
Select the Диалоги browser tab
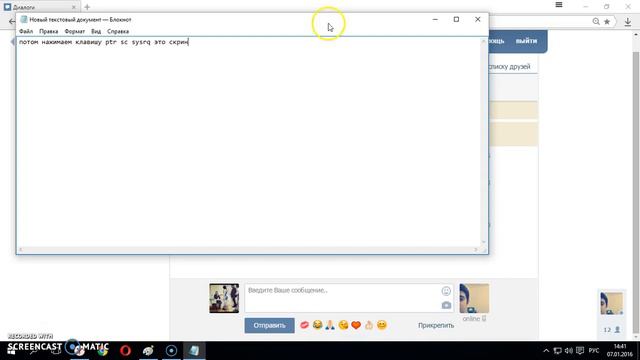[39, 7]
